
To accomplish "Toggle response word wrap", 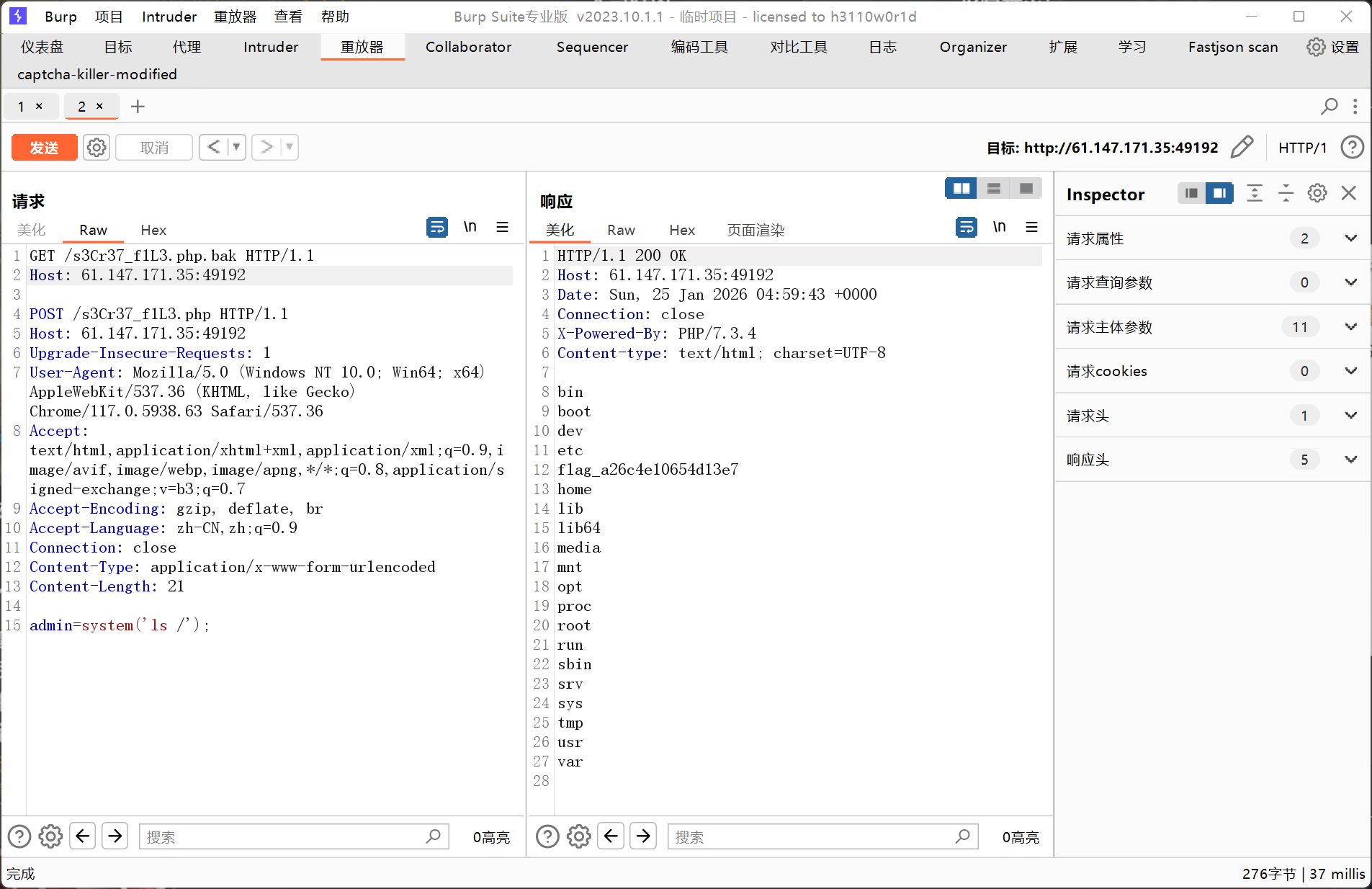I will click(x=967, y=227).
